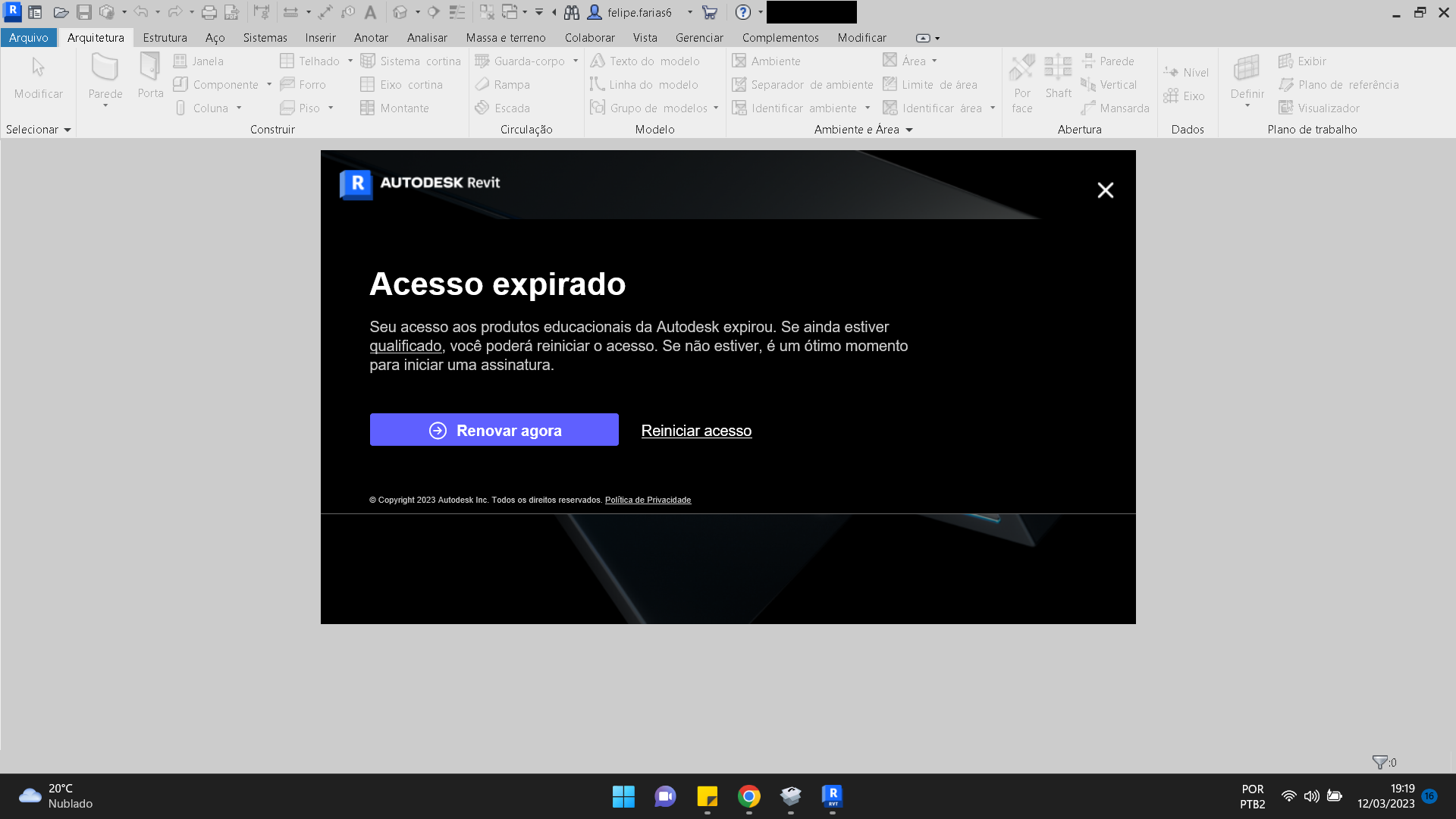1456x819 pixels.
Task: Expand the Grupo de modelos dropdown arrow
Action: tap(716, 108)
